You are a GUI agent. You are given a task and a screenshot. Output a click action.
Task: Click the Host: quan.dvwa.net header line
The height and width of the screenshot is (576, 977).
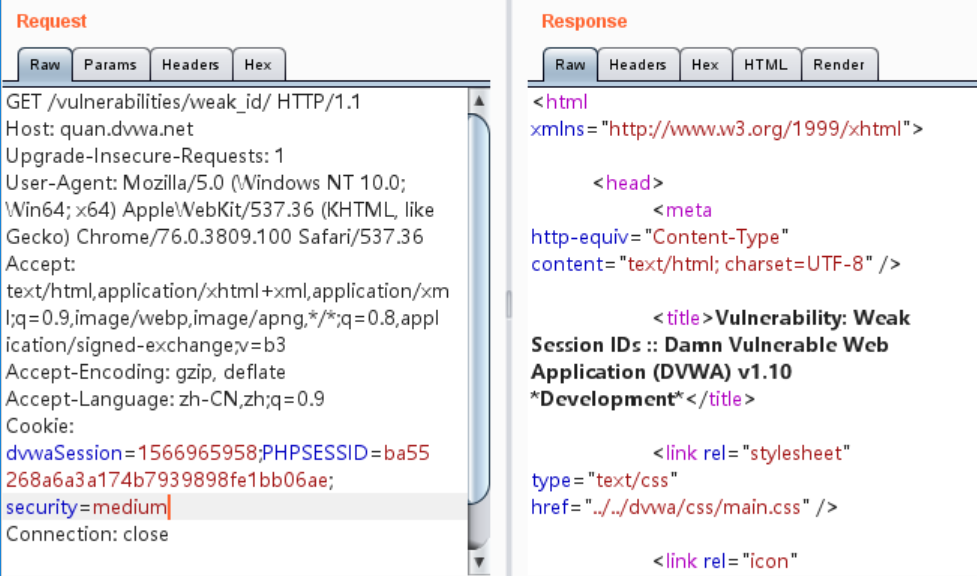coord(100,129)
